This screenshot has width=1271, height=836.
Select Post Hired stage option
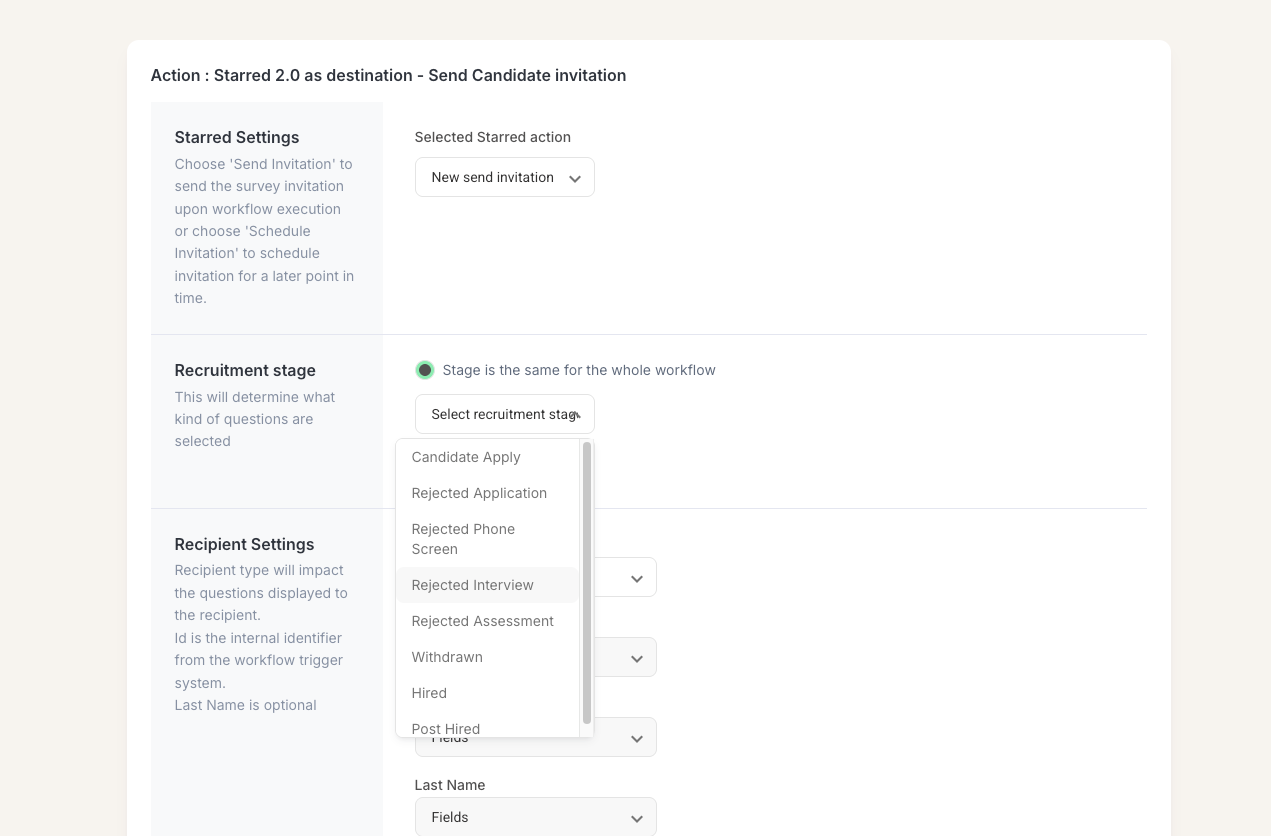tap(487, 727)
